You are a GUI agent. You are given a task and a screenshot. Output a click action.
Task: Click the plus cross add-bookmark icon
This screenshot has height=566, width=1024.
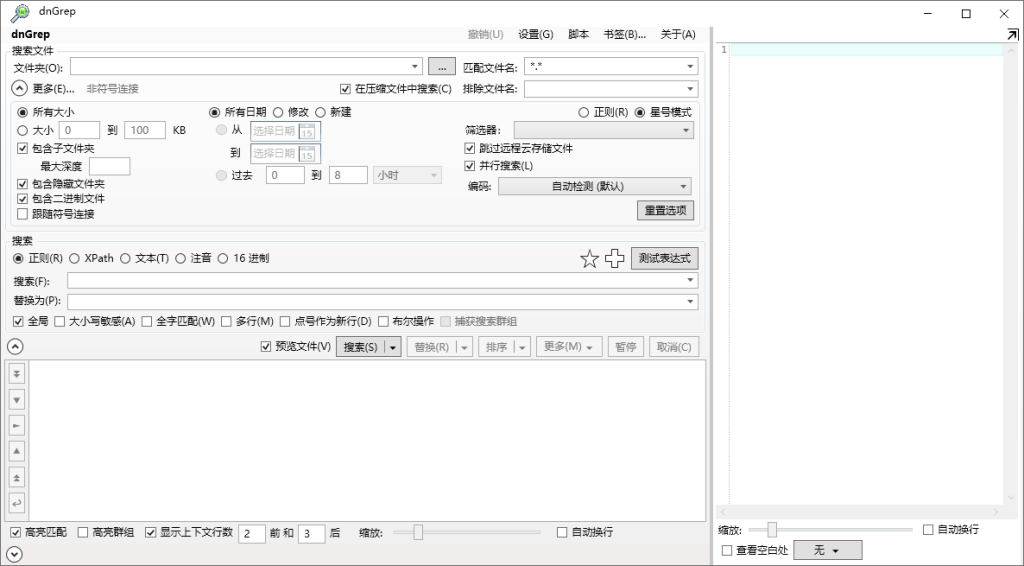(615, 259)
